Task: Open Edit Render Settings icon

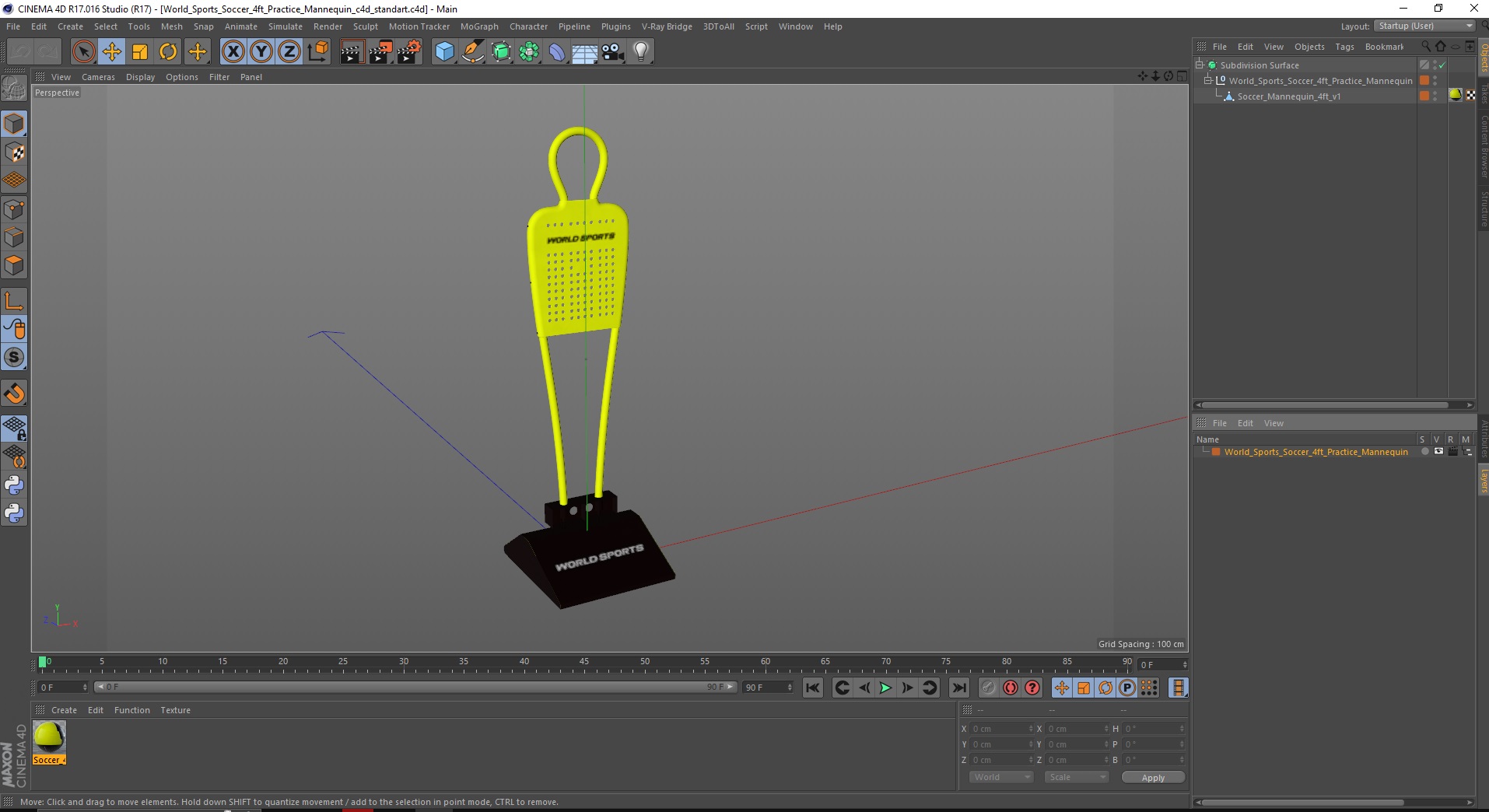Action: pos(409,52)
